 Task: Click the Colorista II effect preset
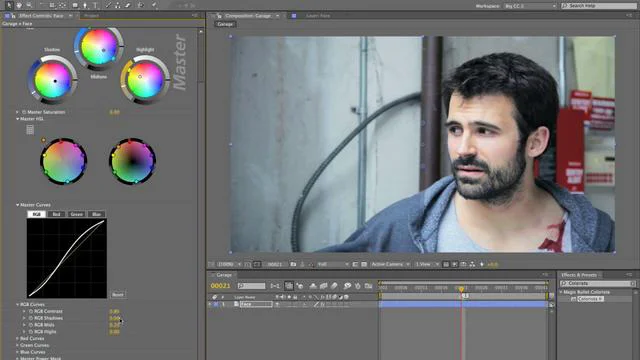[590, 299]
